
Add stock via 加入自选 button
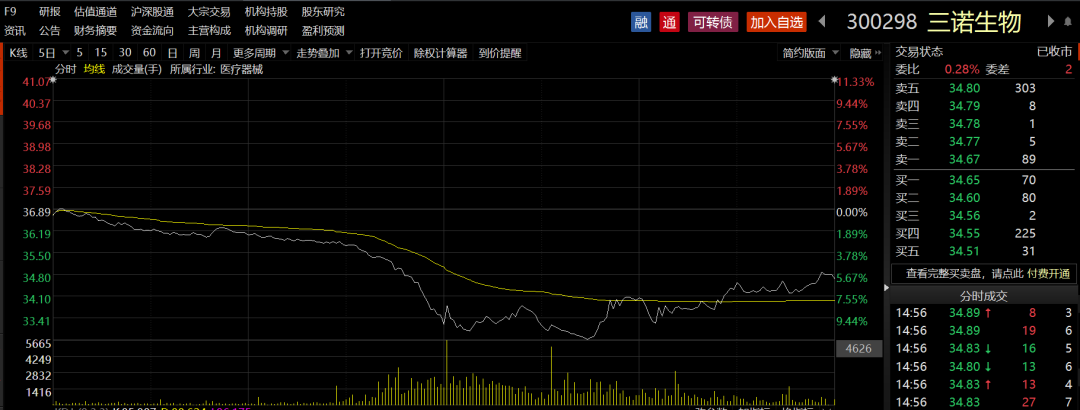[x=776, y=22]
